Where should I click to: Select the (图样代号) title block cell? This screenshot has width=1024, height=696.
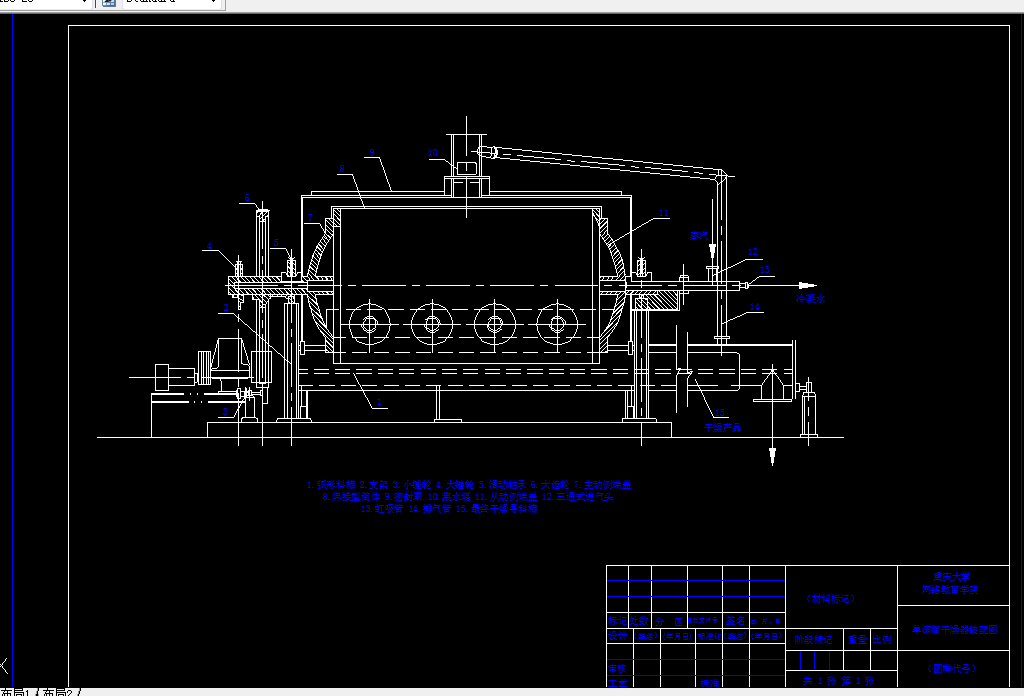tap(952, 669)
